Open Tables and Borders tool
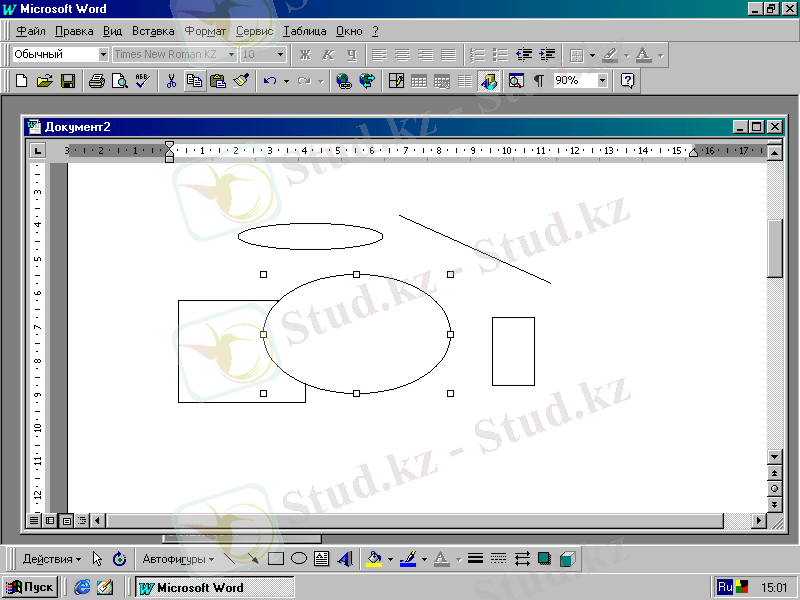The height and width of the screenshot is (600, 800). click(x=396, y=81)
